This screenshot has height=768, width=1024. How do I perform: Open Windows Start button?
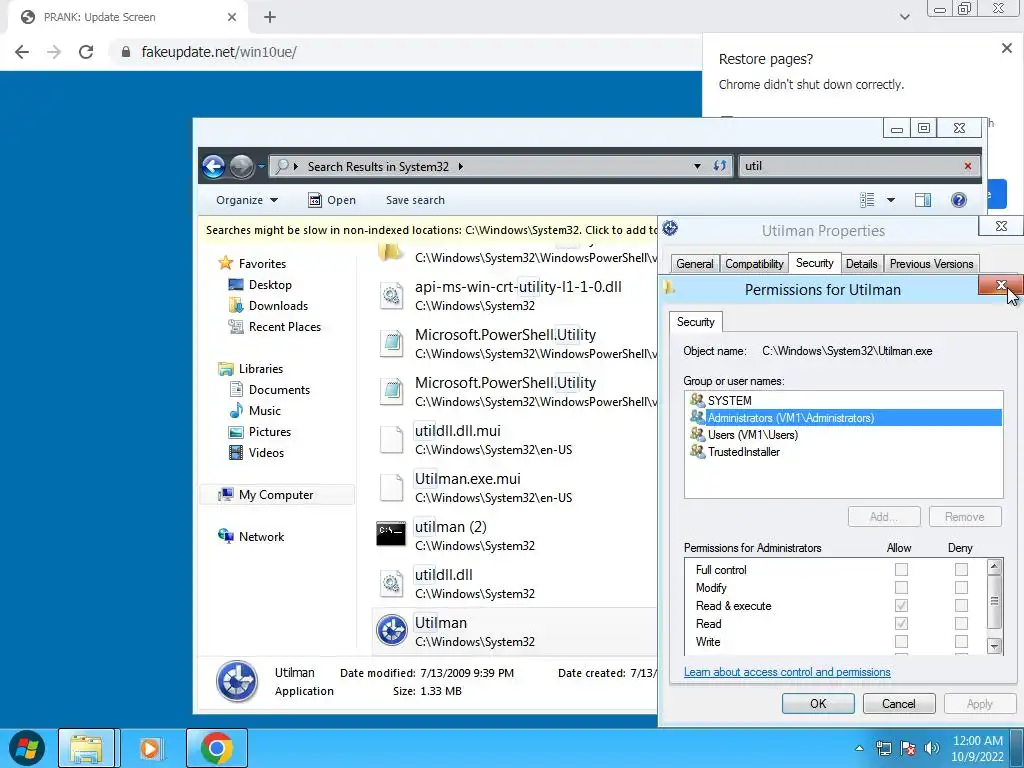click(x=26, y=748)
